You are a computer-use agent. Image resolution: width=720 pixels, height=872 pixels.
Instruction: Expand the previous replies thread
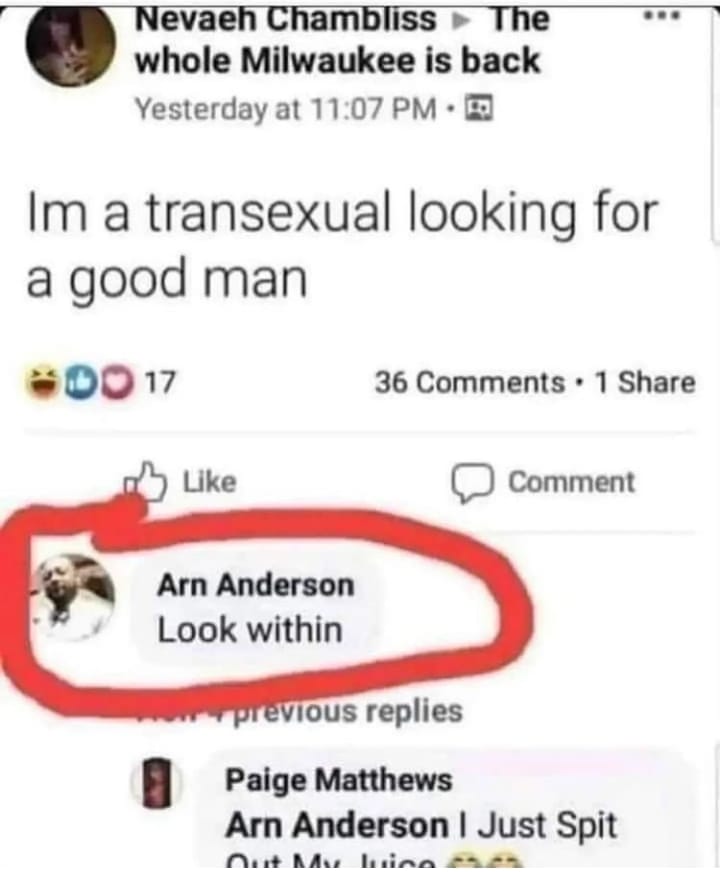coord(300,711)
